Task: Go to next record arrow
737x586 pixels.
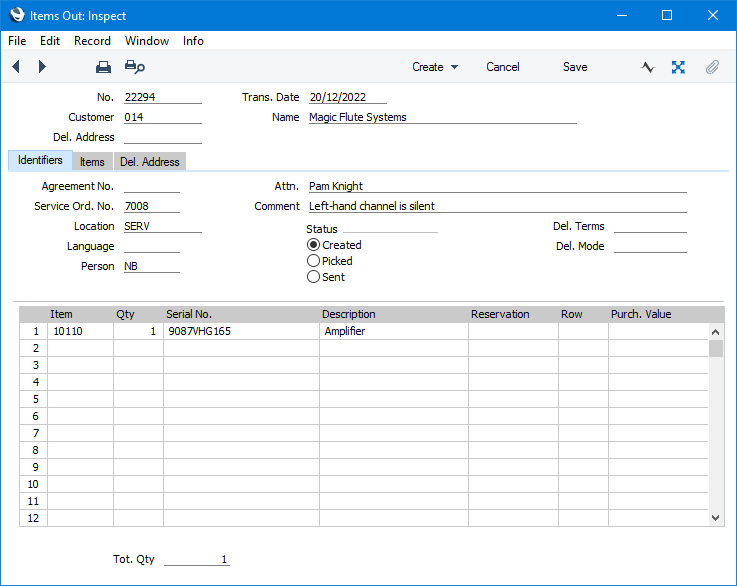Action: tap(42, 67)
